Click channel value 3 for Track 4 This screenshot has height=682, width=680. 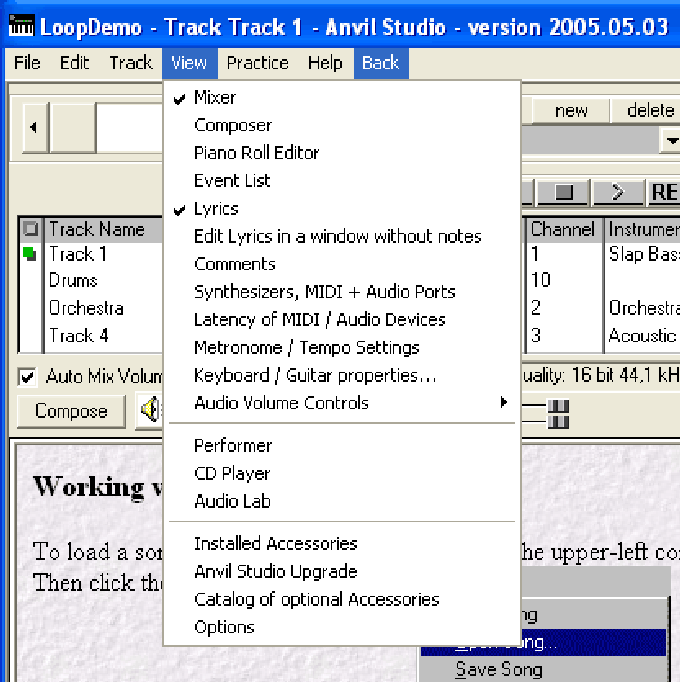(536, 335)
